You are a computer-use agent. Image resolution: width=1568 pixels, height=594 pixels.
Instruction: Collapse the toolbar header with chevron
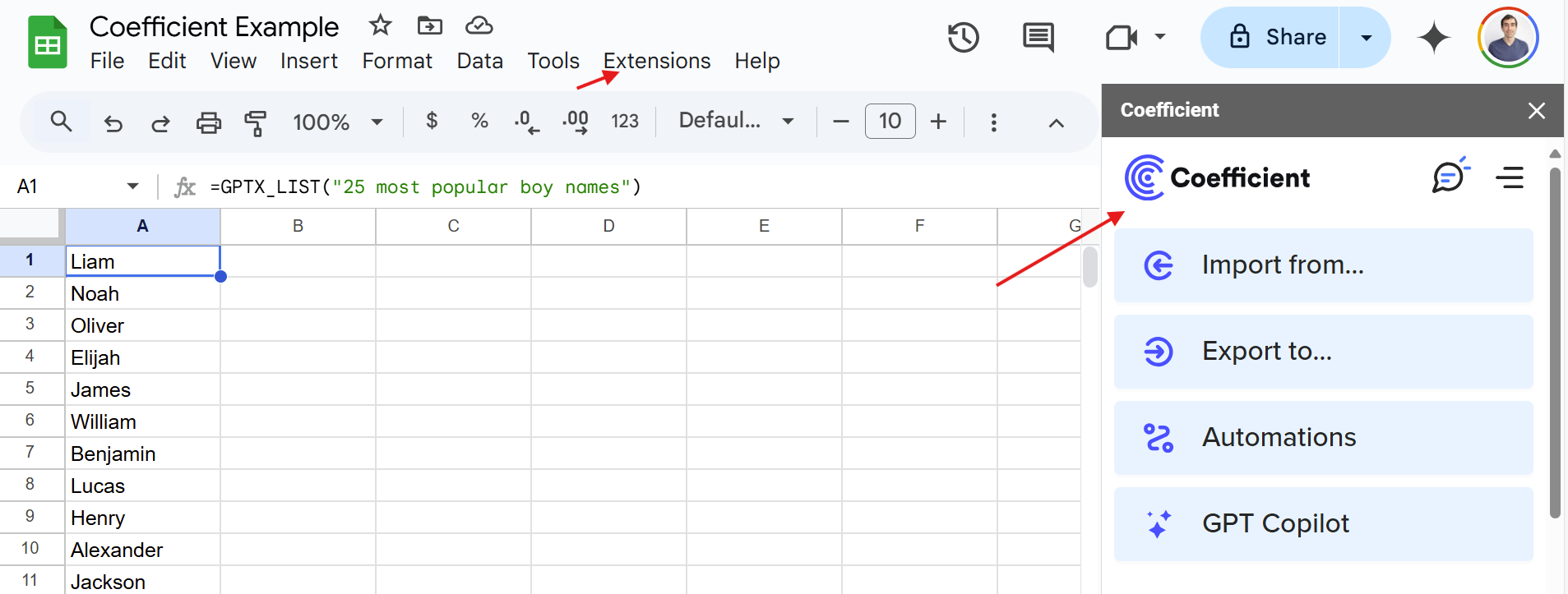pos(1056,123)
